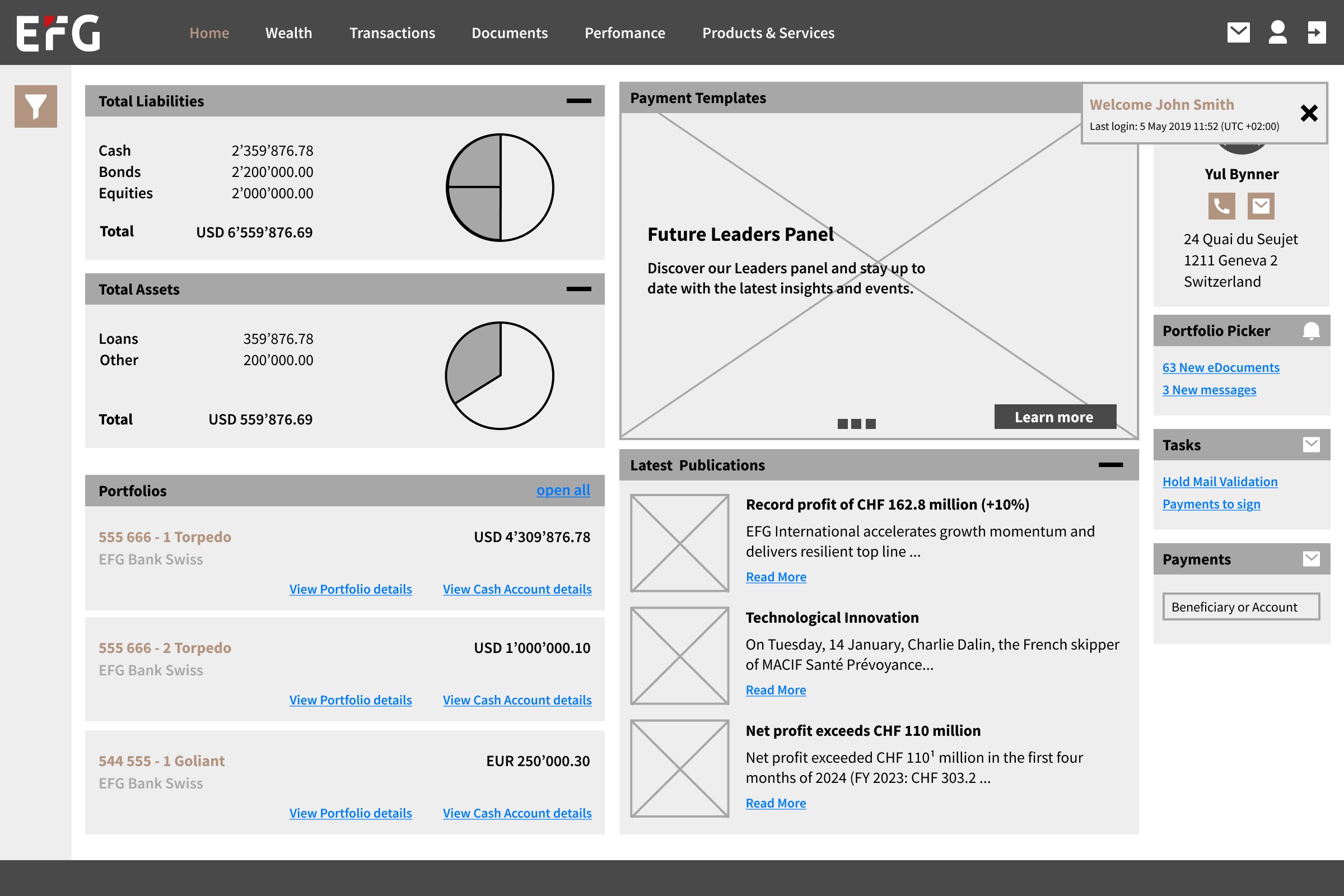Click the bell icon in Portfolio Picker

[x=1311, y=331]
